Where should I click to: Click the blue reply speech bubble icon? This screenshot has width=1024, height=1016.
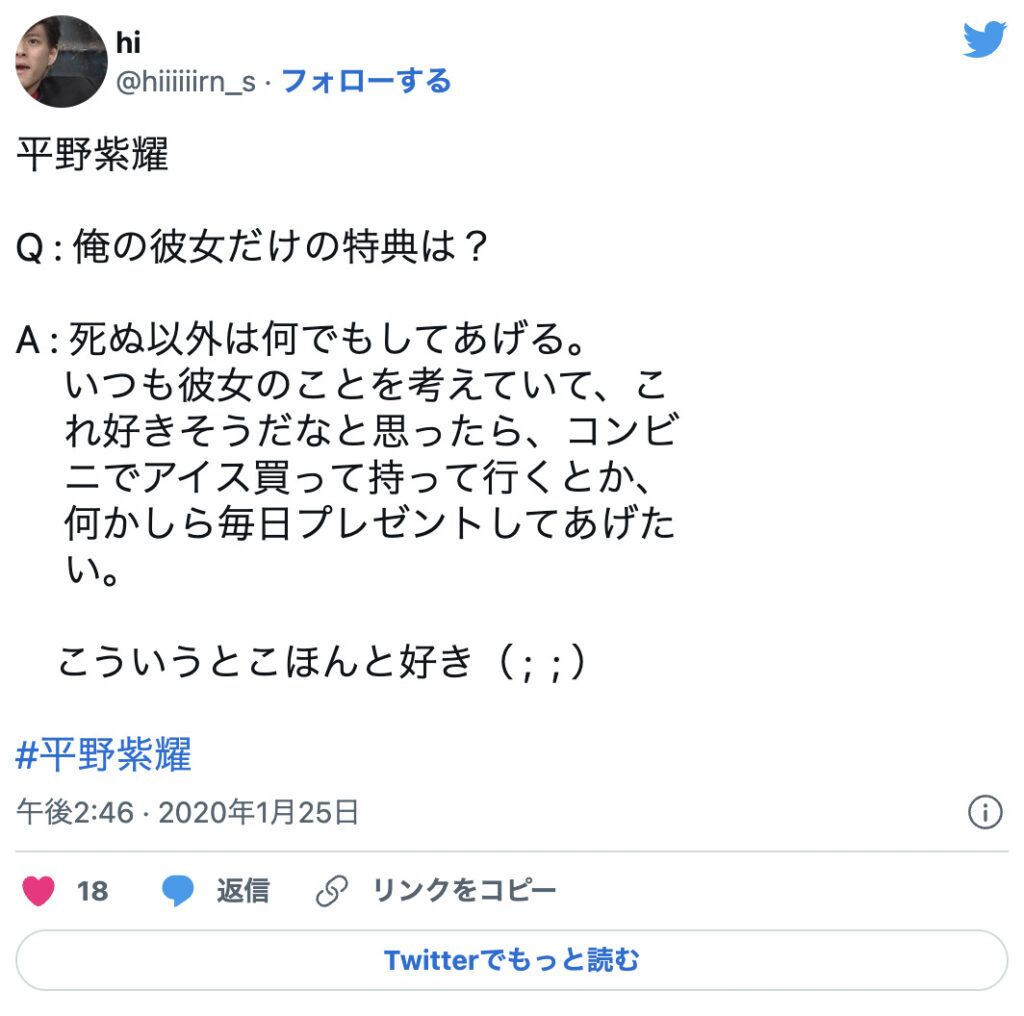[178, 890]
